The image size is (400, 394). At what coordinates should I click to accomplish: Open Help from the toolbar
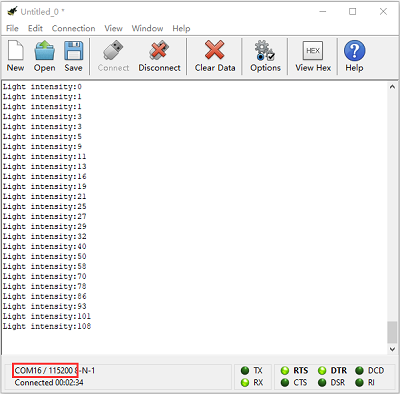[354, 50]
